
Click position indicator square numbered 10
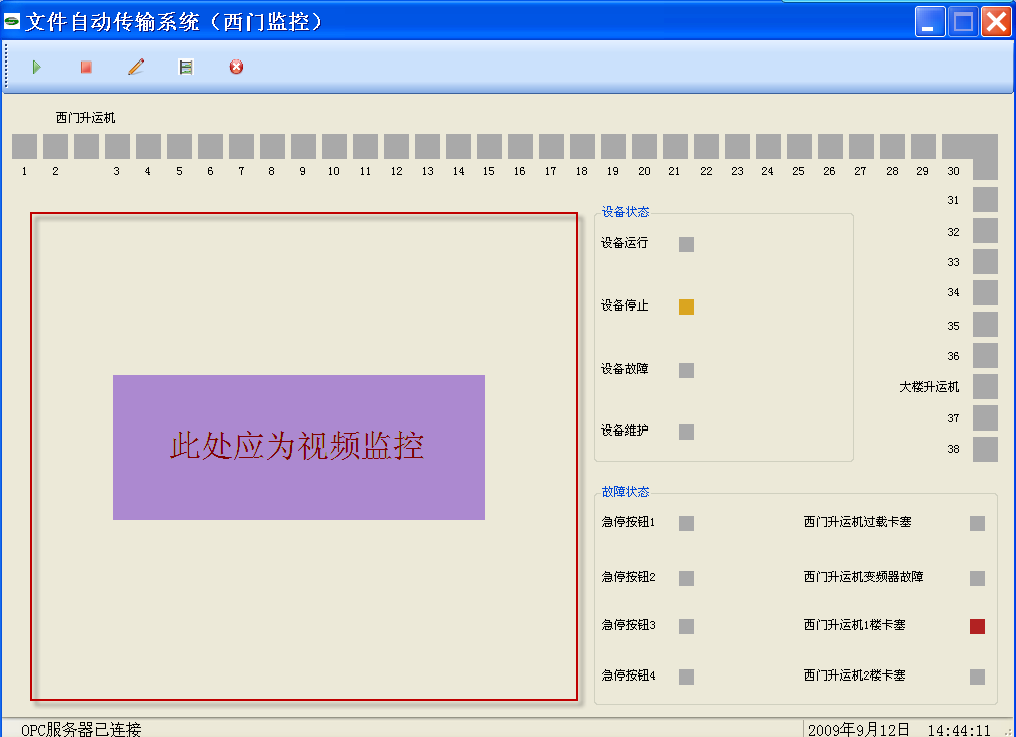coord(334,146)
